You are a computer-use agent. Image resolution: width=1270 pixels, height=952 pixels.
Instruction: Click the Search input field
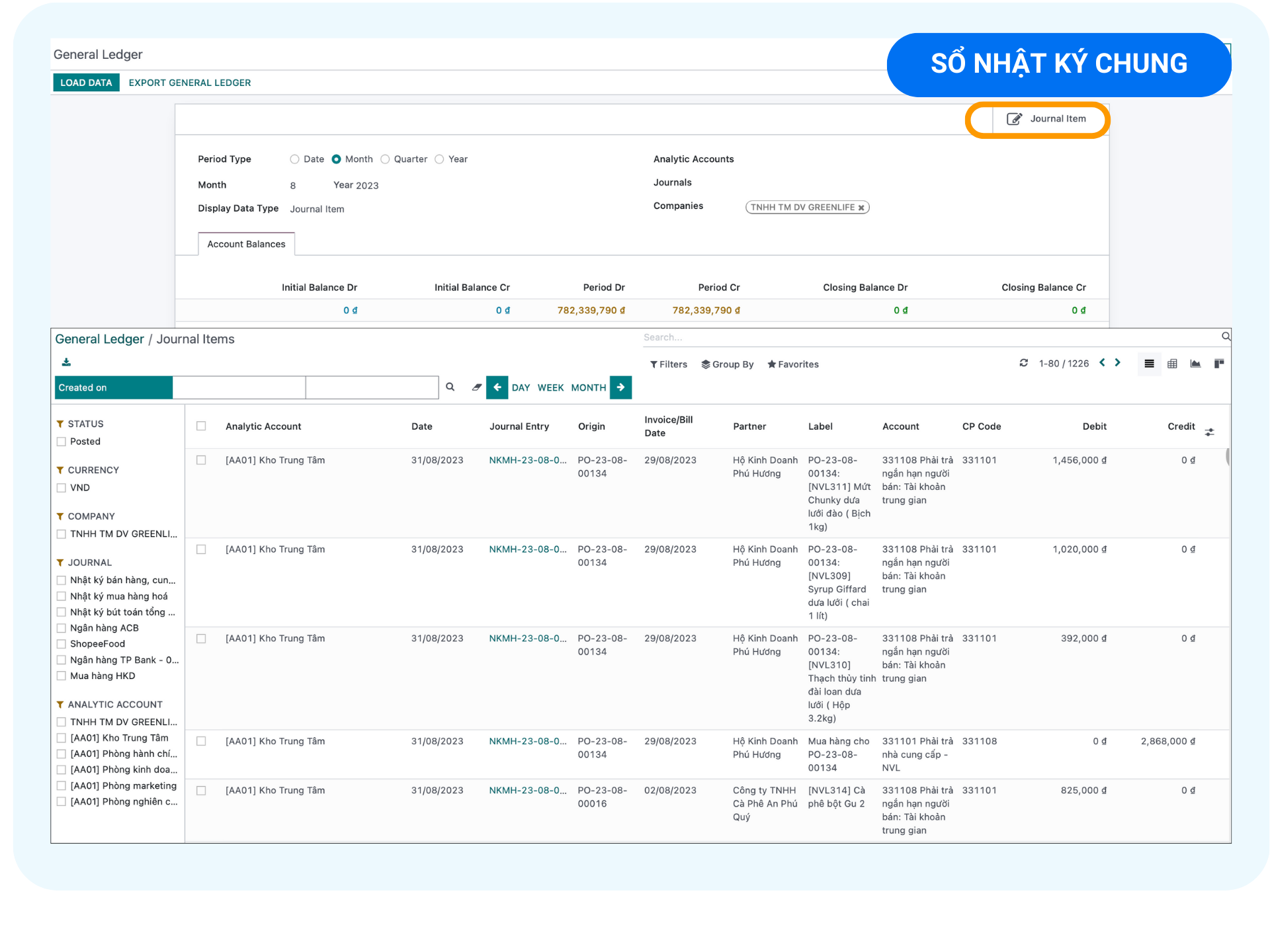click(x=926, y=337)
